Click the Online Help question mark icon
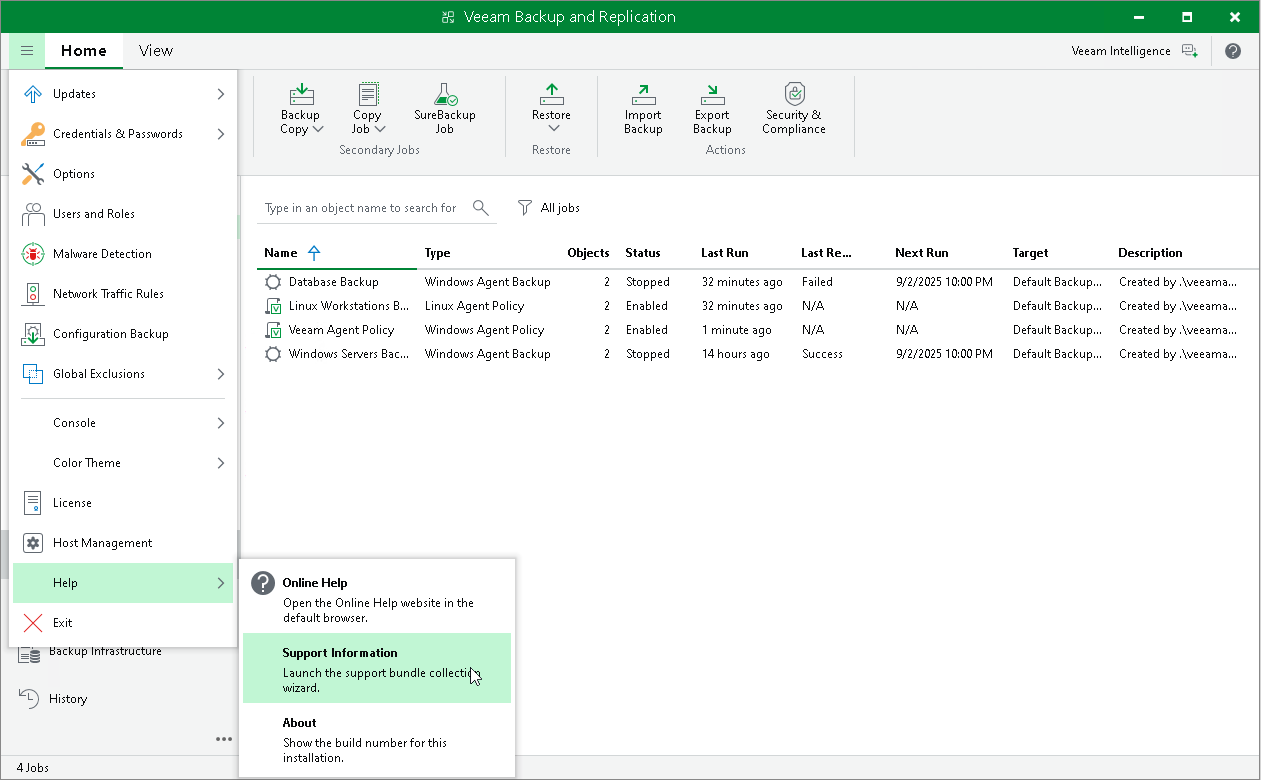Image resolution: width=1261 pixels, height=780 pixels. tap(263, 583)
